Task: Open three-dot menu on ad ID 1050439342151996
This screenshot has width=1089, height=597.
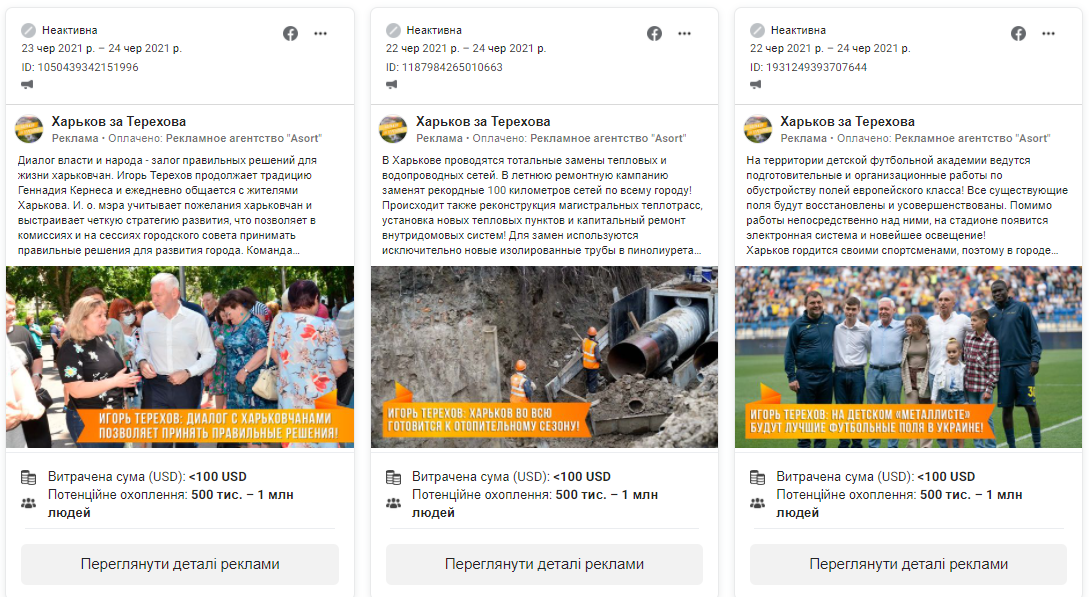Action: tap(320, 33)
